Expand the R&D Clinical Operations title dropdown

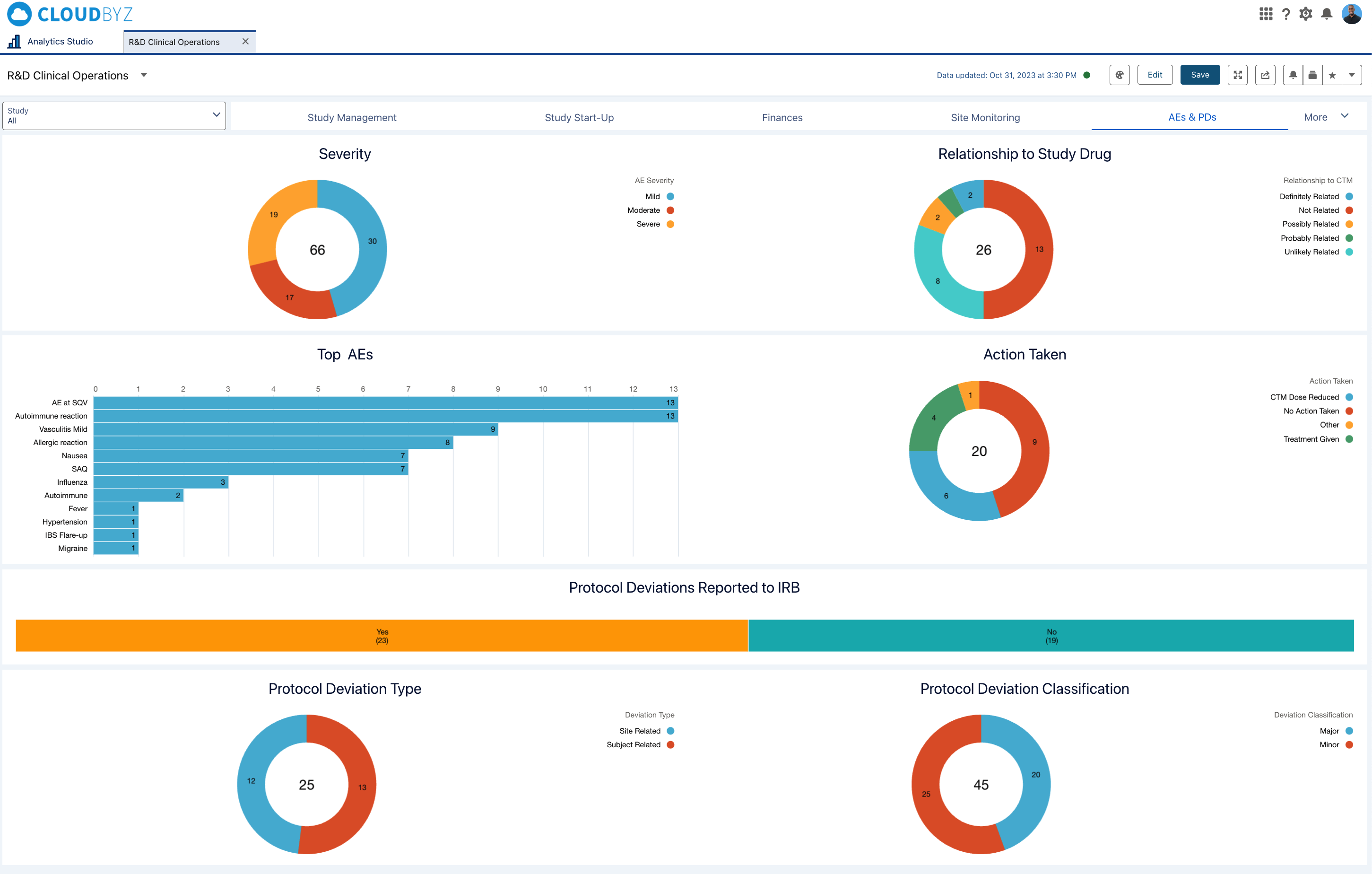click(x=144, y=75)
